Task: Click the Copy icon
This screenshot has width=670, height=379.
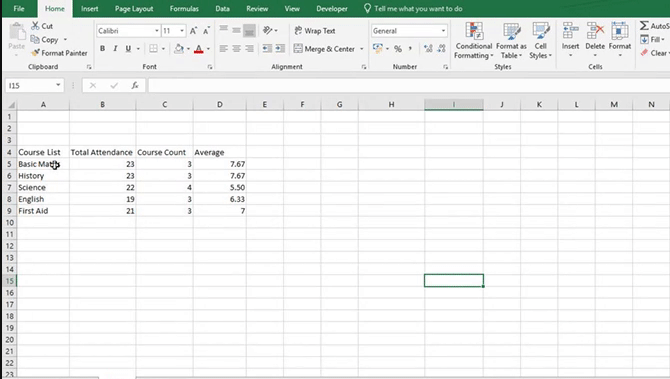Action: point(35,39)
